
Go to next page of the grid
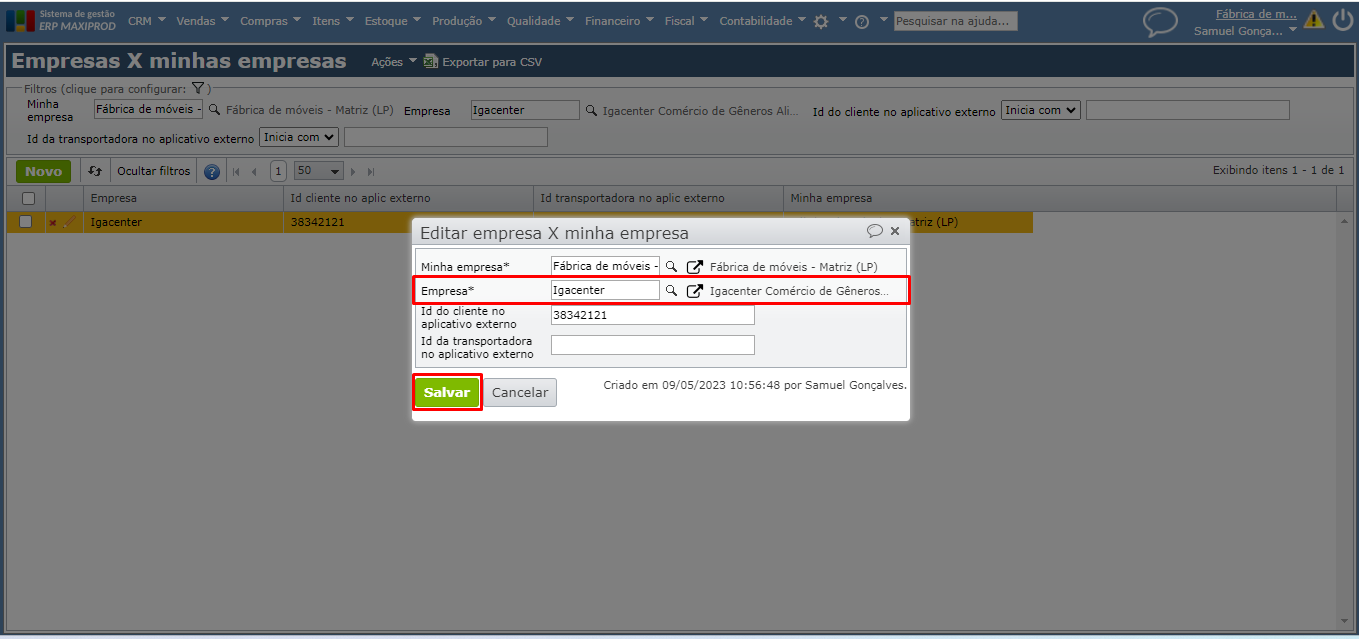pos(355,172)
